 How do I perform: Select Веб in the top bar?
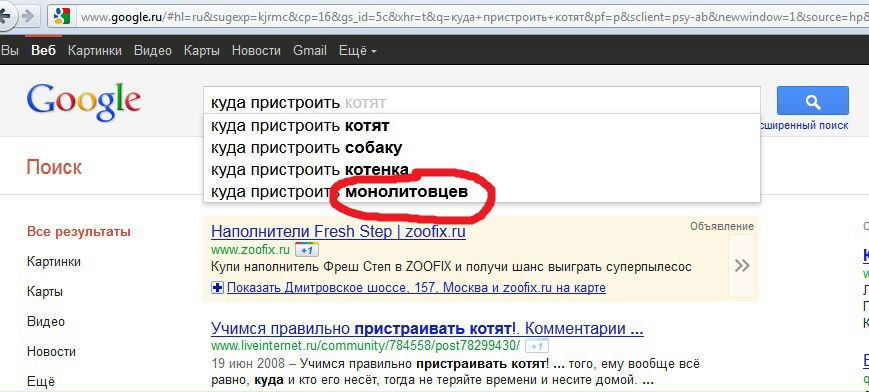44,50
